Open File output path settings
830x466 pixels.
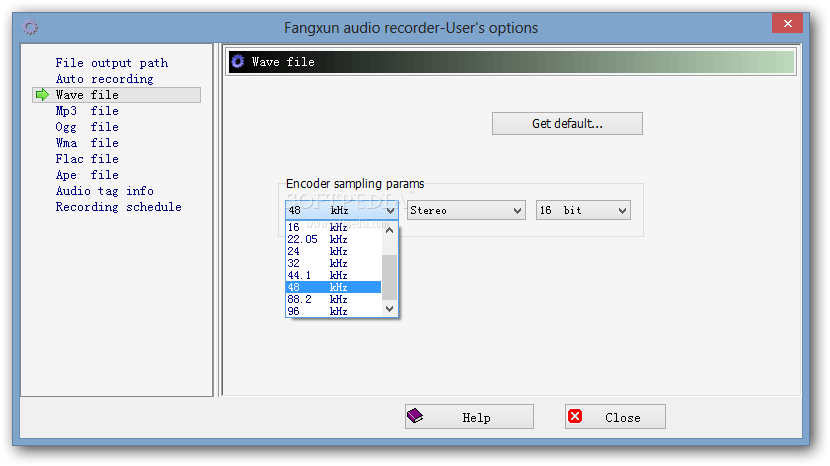(x=112, y=63)
